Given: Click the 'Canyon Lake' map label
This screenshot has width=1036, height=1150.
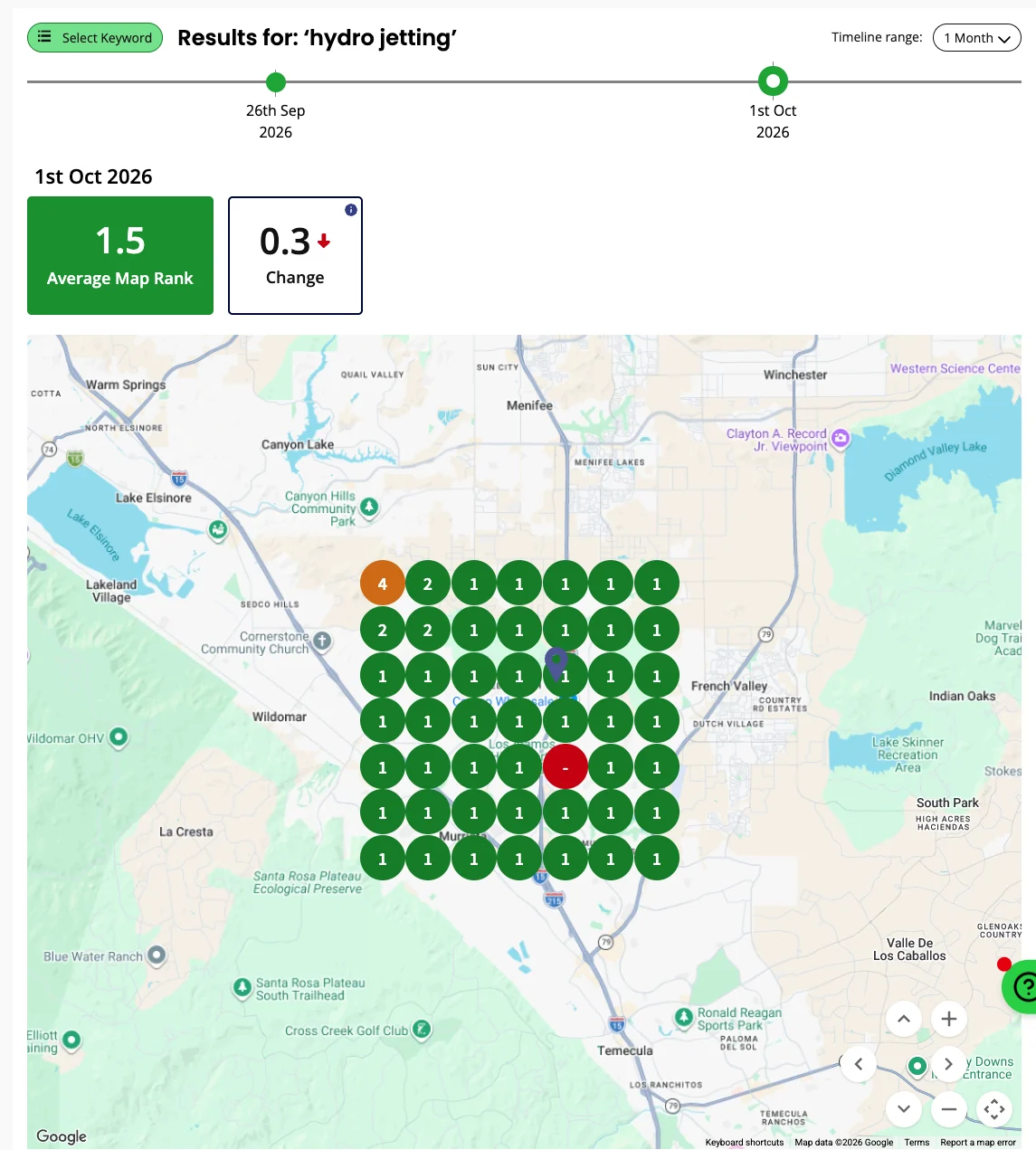Looking at the screenshot, I should pyautogui.click(x=298, y=444).
